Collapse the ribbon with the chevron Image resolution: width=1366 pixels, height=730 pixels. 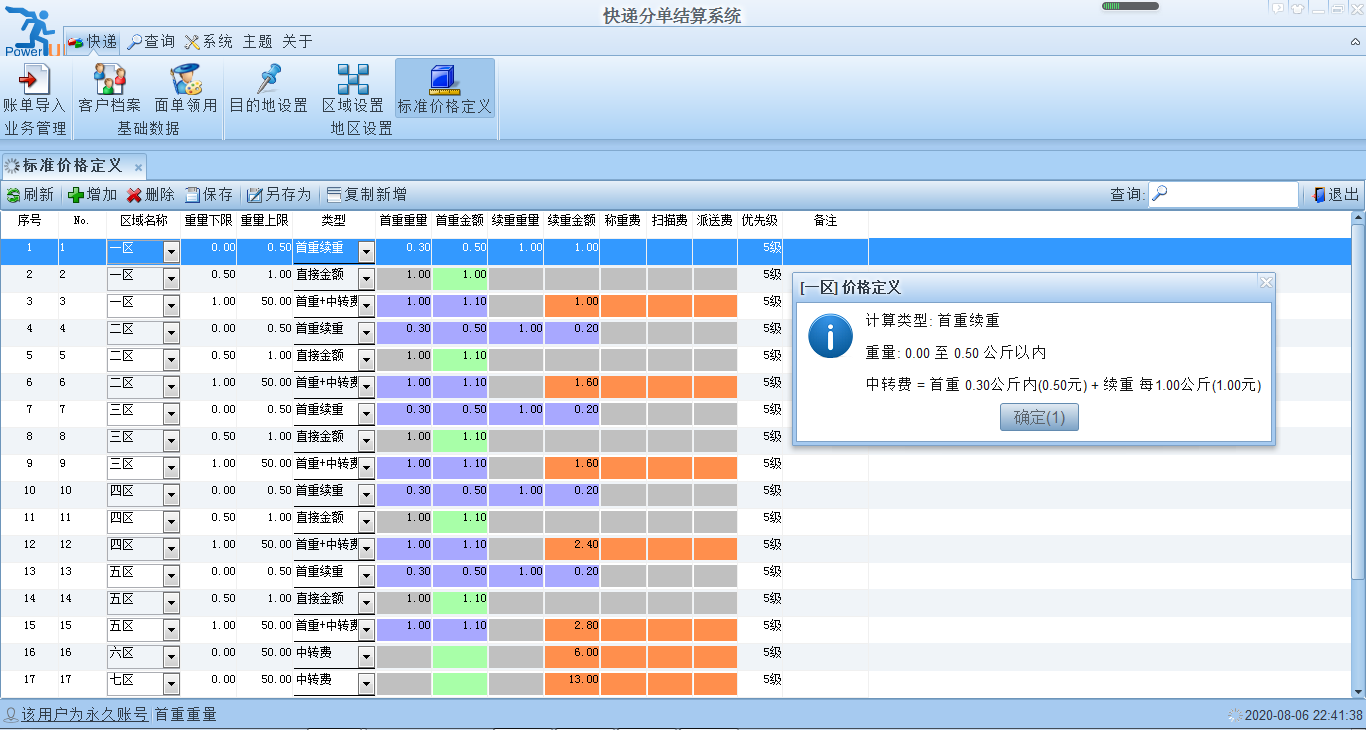1355,42
